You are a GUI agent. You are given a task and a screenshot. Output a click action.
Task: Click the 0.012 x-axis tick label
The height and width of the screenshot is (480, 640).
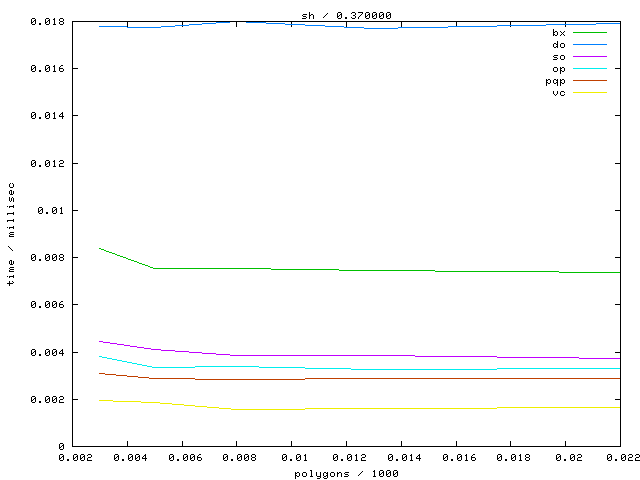(x=346, y=458)
